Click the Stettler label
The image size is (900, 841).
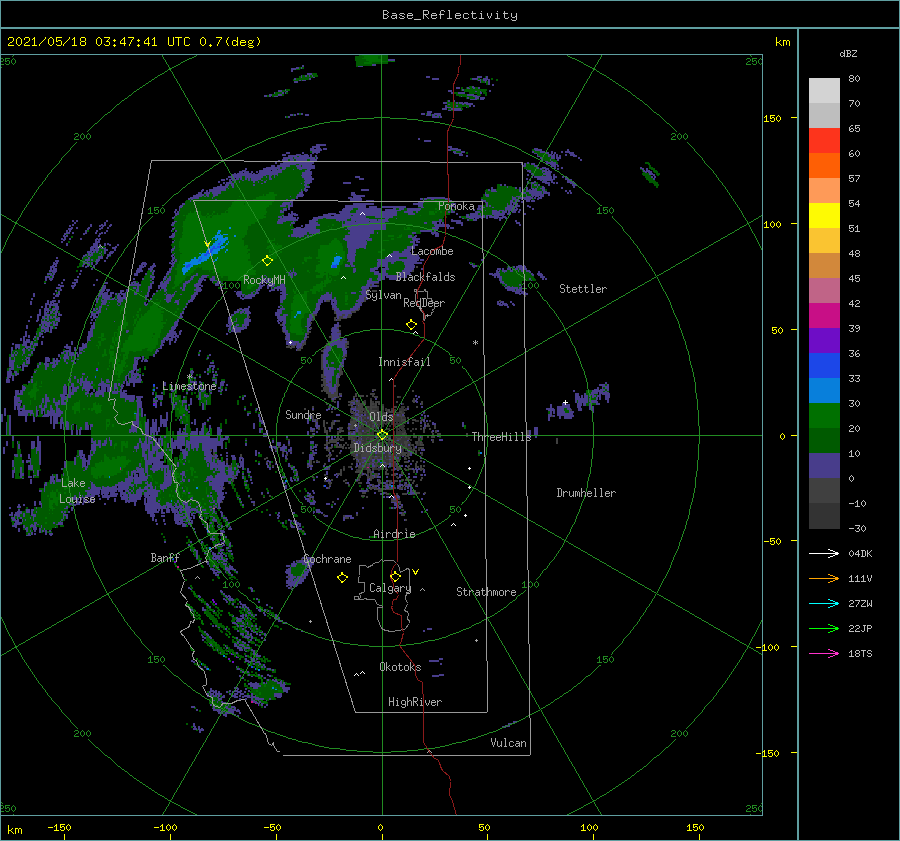click(x=583, y=289)
